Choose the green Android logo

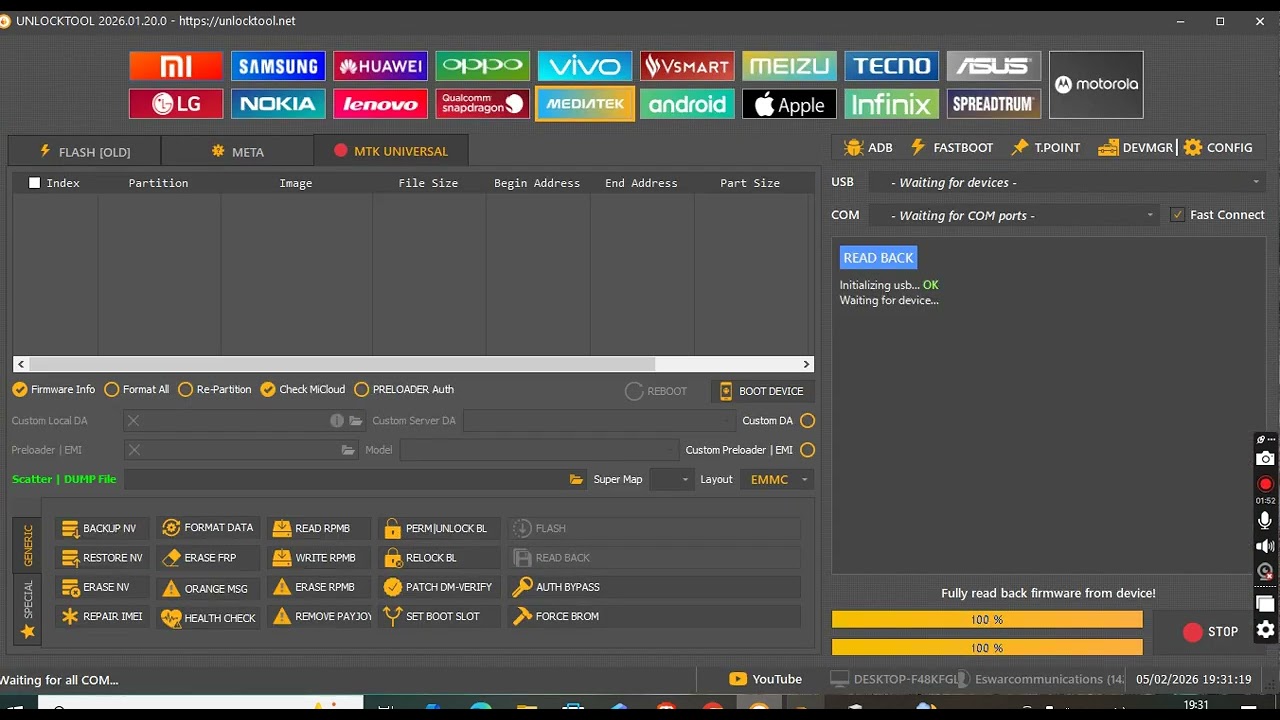click(687, 104)
